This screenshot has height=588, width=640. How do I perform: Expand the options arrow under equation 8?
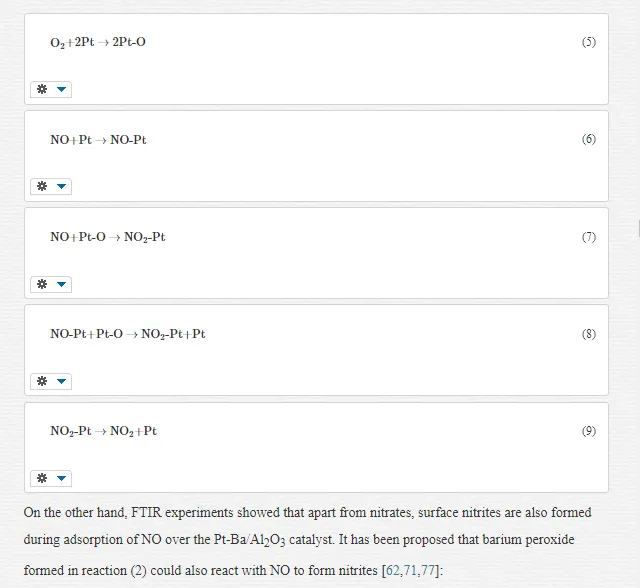(x=61, y=382)
